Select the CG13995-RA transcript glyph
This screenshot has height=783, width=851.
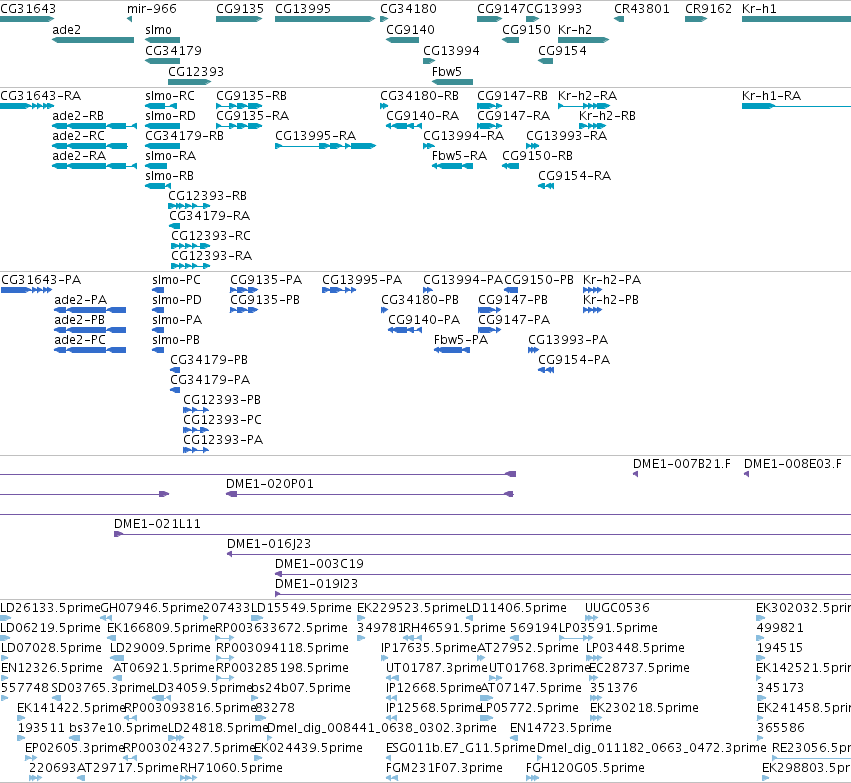(325, 146)
